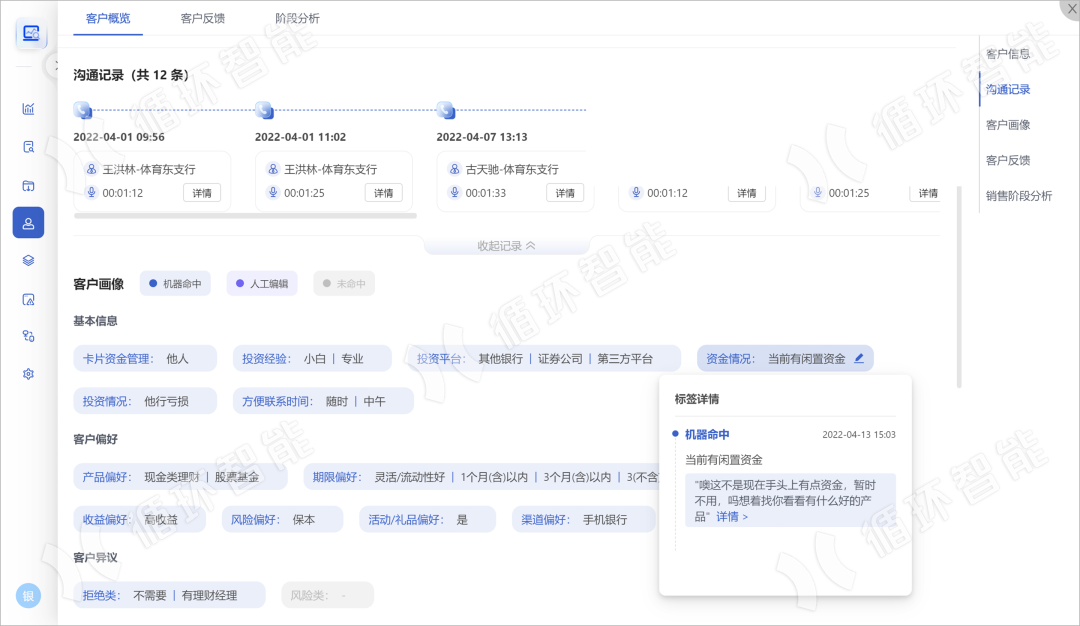The height and width of the screenshot is (626, 1080).
Task: Switch to 阶段分析 tab
Action: click(297, 19)
